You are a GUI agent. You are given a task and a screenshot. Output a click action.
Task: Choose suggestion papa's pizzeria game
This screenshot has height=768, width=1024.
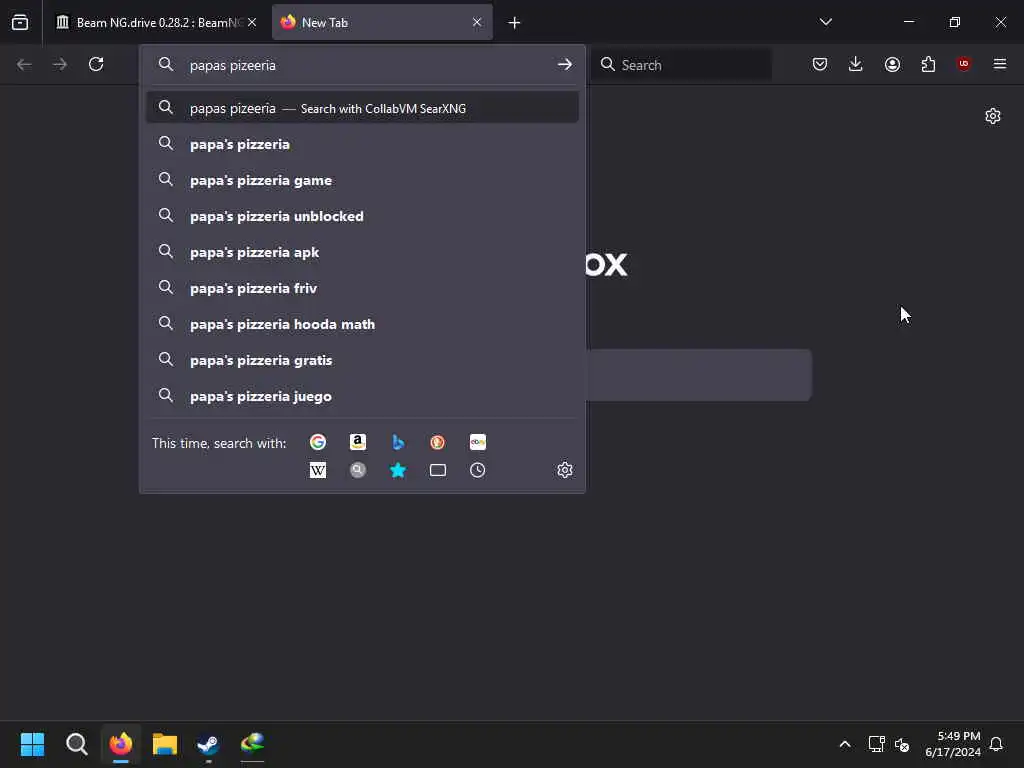pos(362,180)
